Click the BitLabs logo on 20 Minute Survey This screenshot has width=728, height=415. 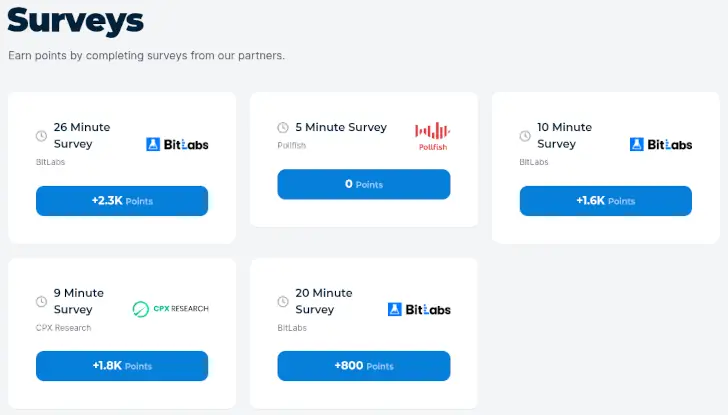coord(419,309)
